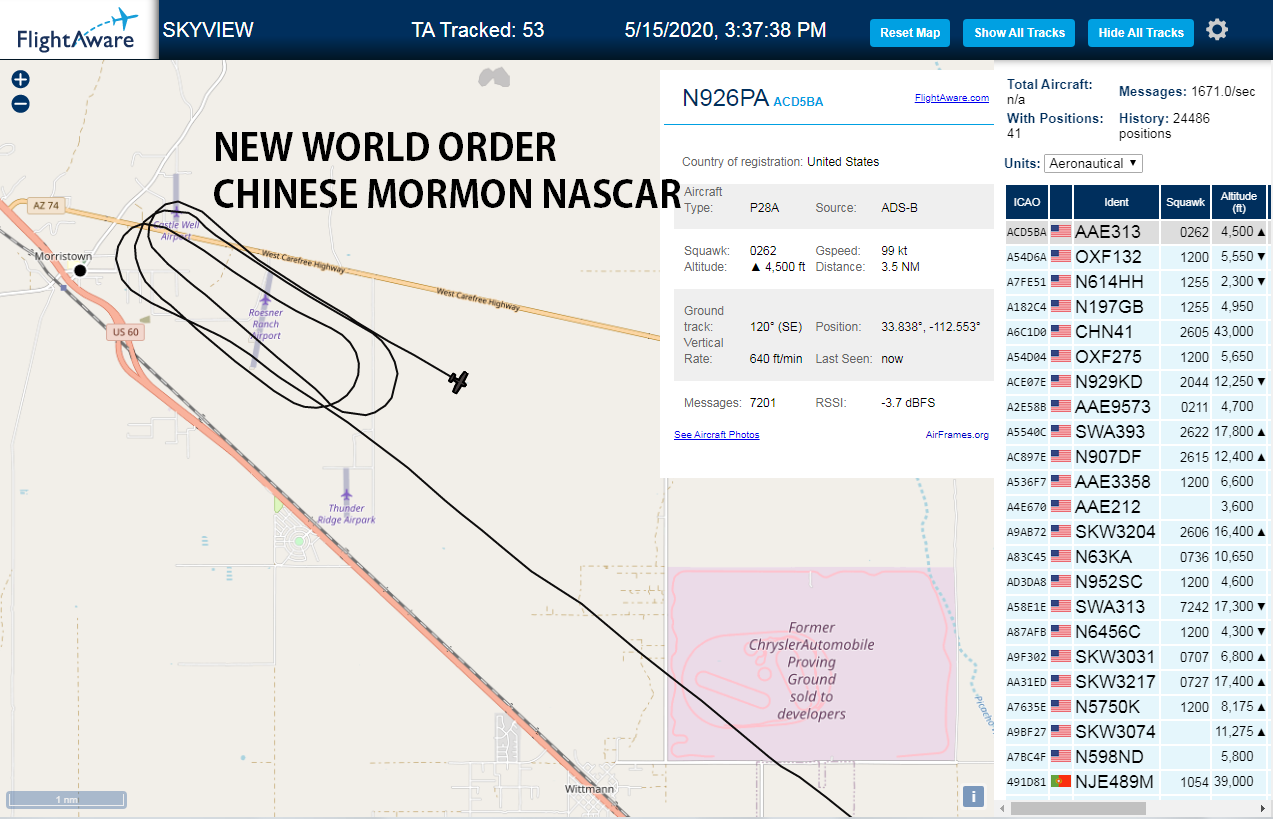Screen dimensions: 1273x819
Task: Select the N5750K aircraft row
Action: 1137,707
